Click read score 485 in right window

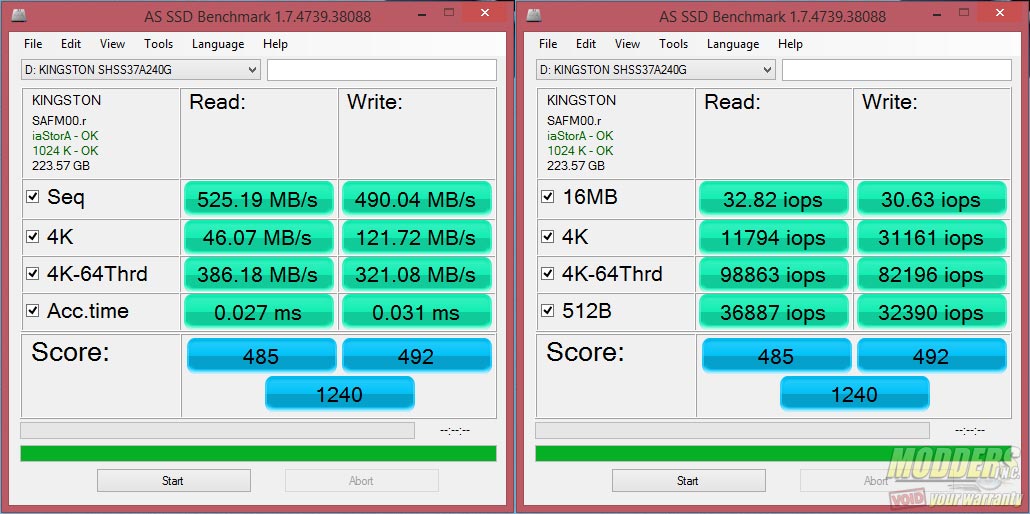[x=776, y=356]
